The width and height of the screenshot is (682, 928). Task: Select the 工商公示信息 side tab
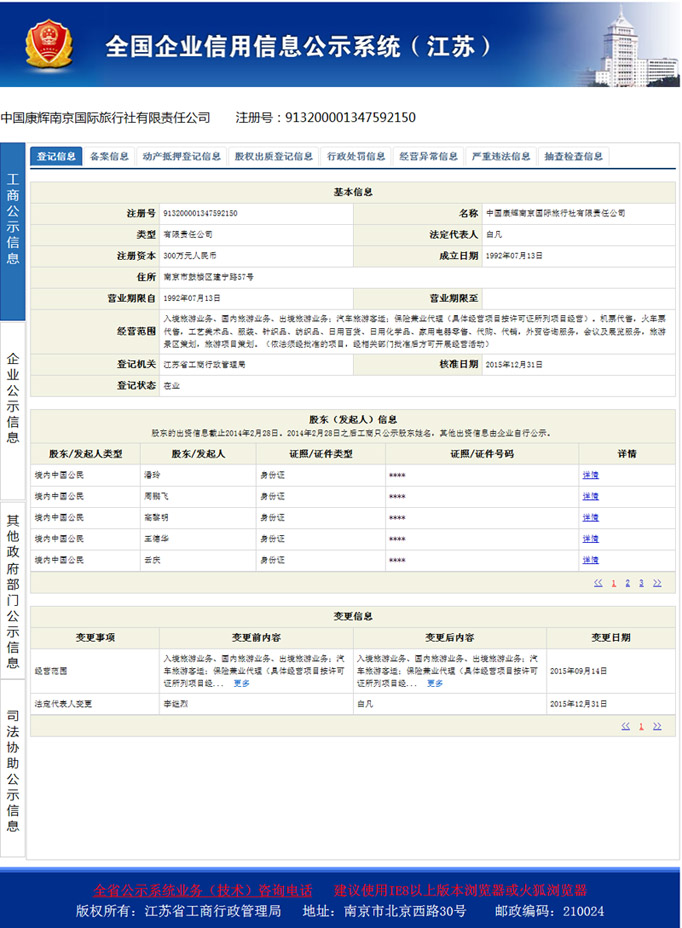[x=12, y=231]
